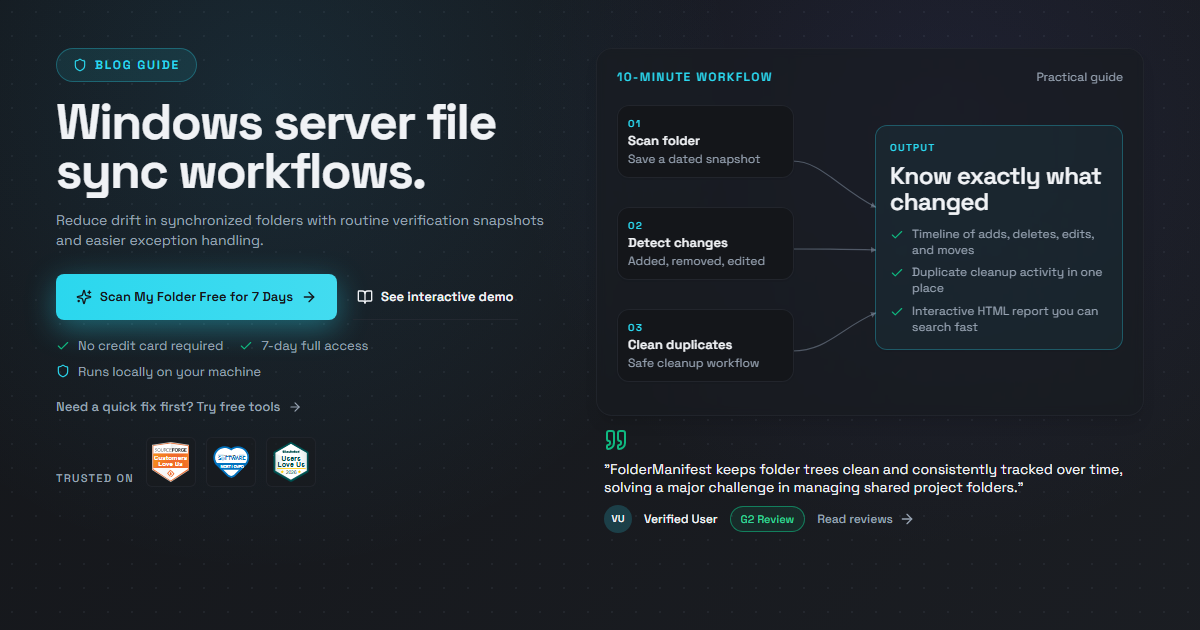Click Duplicate cleanup activity in one place text

1007,280
